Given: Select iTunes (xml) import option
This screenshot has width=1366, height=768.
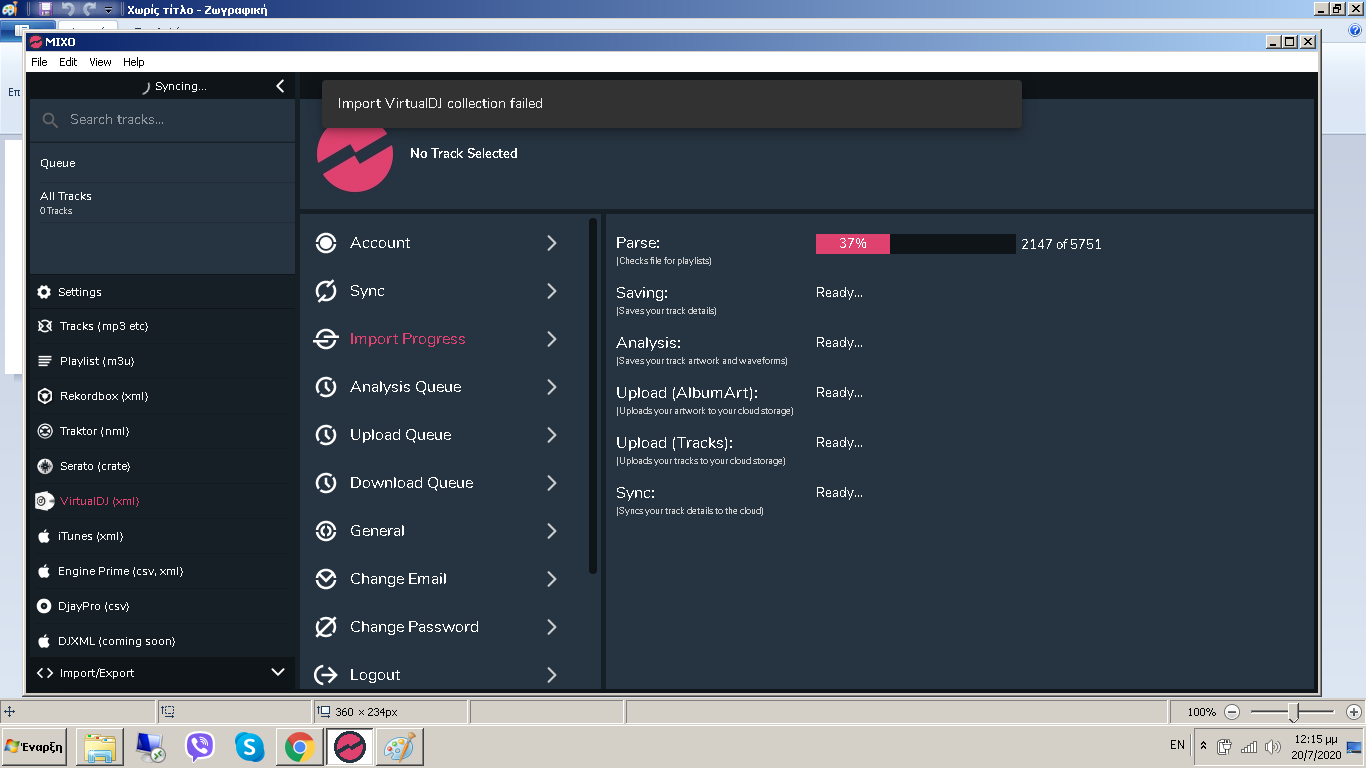Looking at the screenshot, I should (90, 536).
